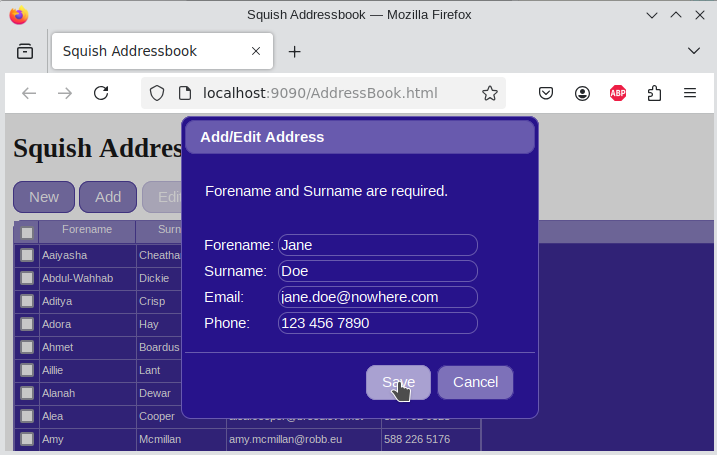Click the Add button
717x455 pixels.
108,197
